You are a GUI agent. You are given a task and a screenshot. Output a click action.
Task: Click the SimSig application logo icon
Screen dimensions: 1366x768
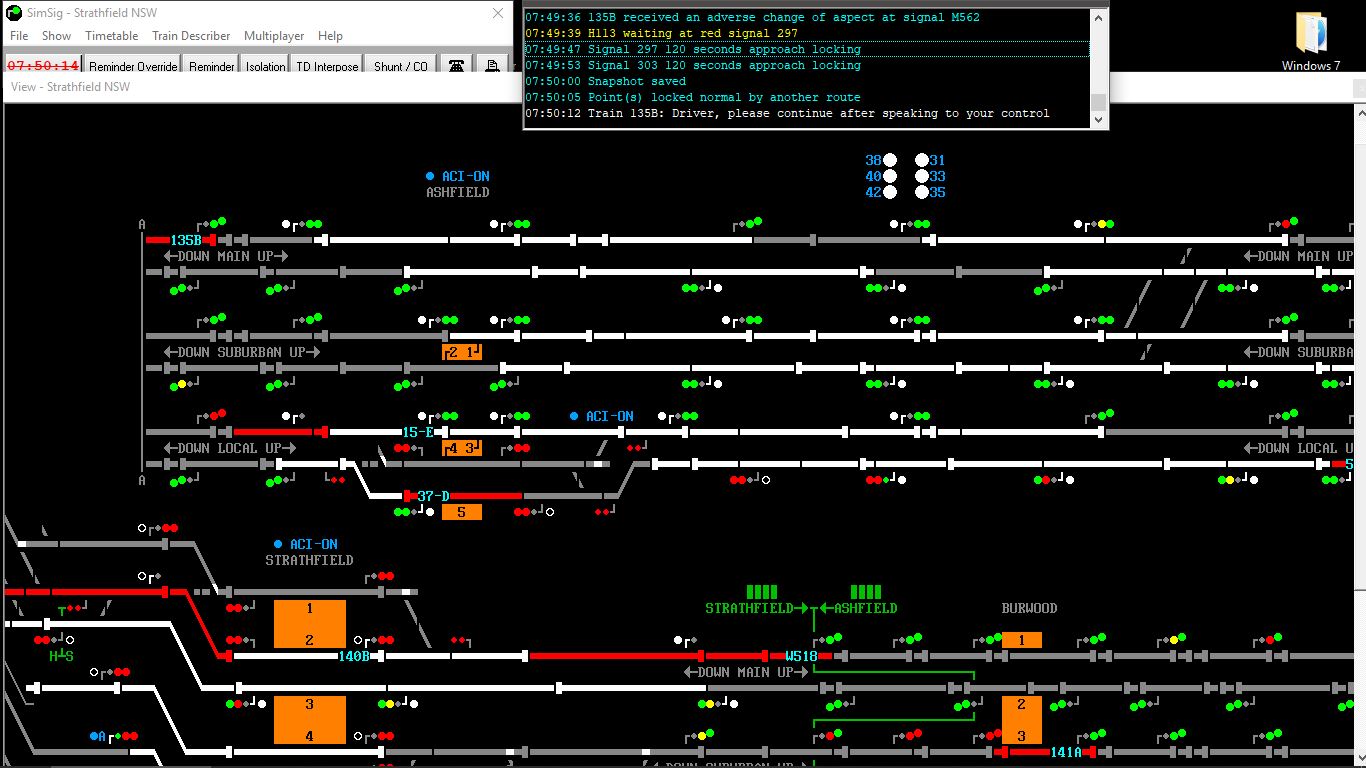pyautogui.click(x=13, y=13)
